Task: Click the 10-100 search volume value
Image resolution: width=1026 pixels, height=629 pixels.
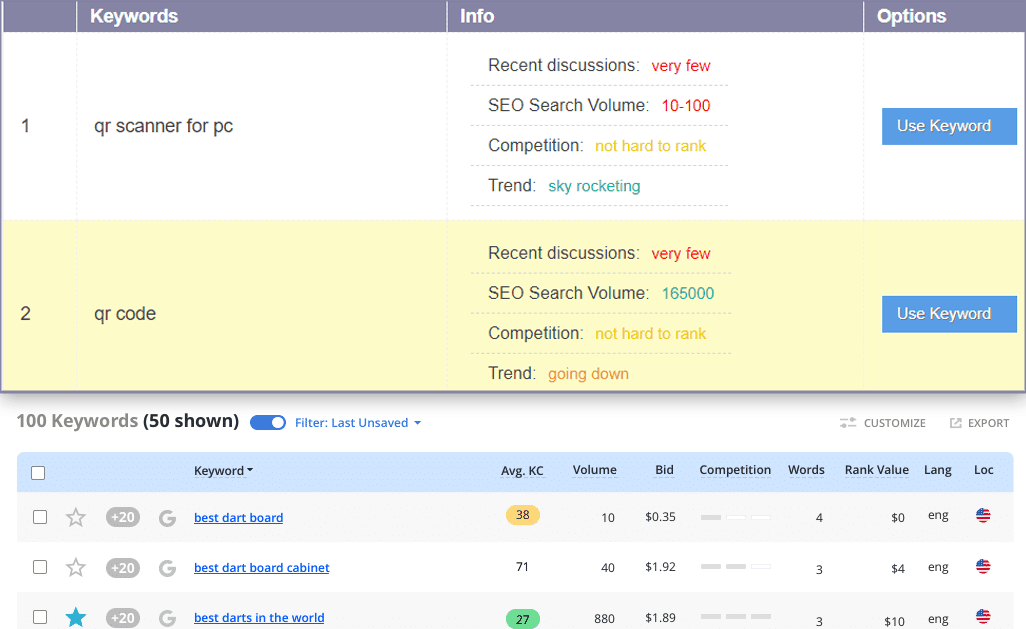Action: pyautogui.click(x=686, y=105)
